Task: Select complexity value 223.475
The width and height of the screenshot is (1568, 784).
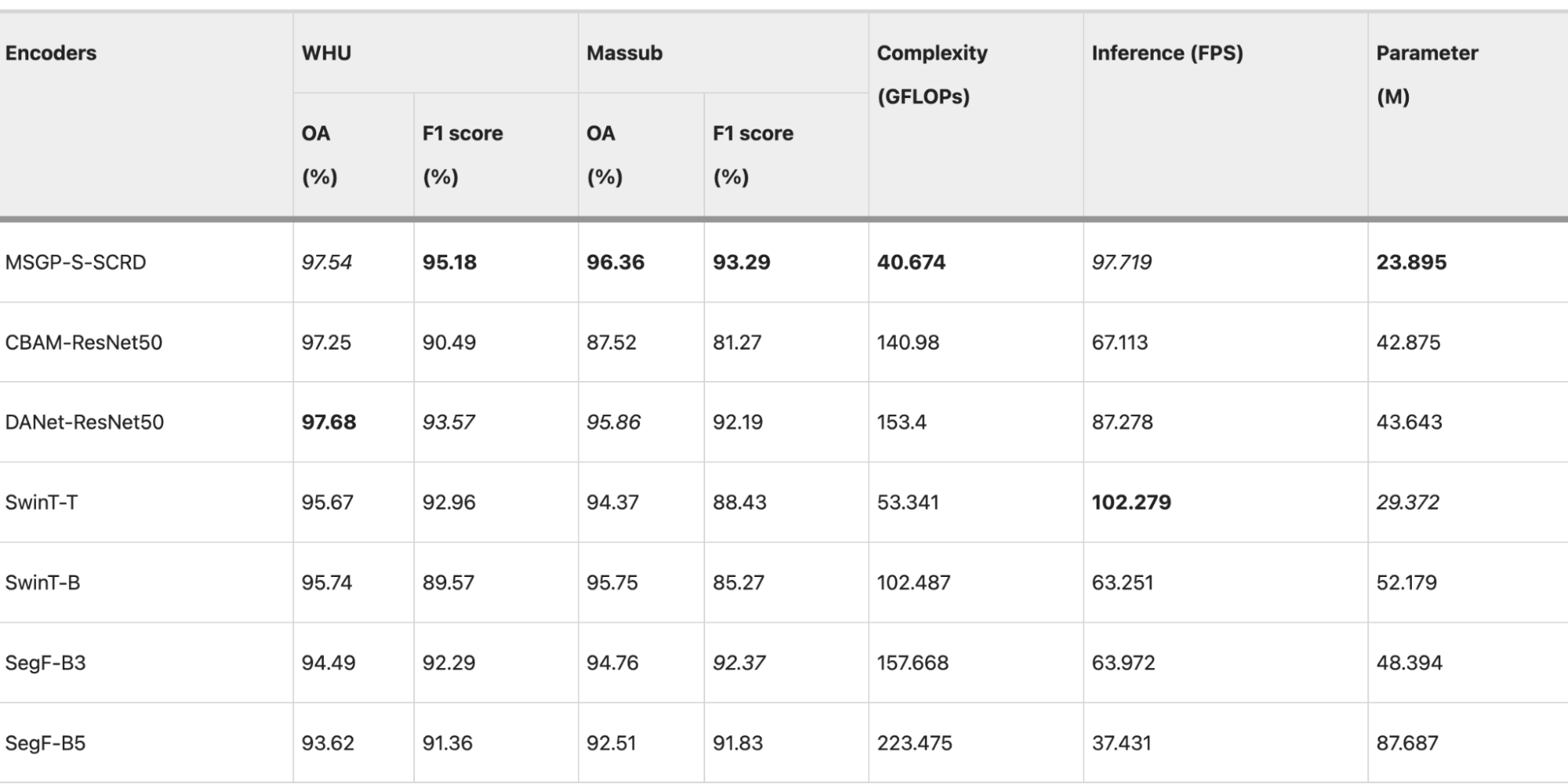Action: (x=915, y=743)
